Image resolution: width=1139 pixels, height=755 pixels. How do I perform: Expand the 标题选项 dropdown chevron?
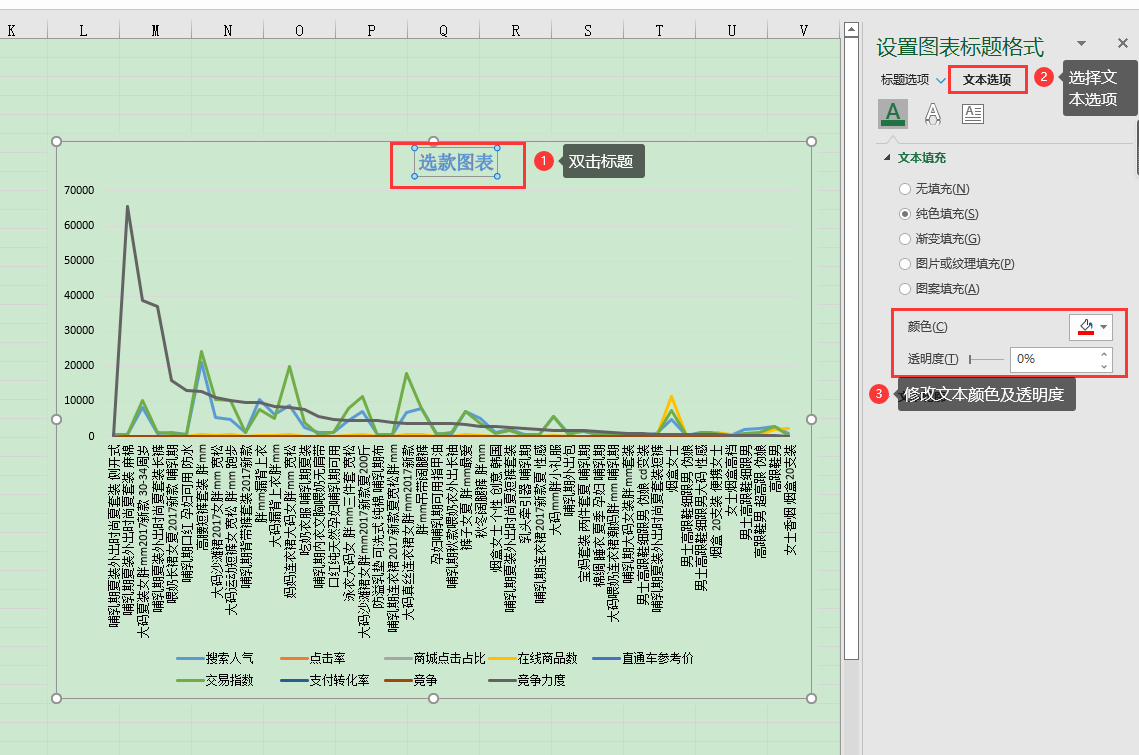[x=941, y=80]
